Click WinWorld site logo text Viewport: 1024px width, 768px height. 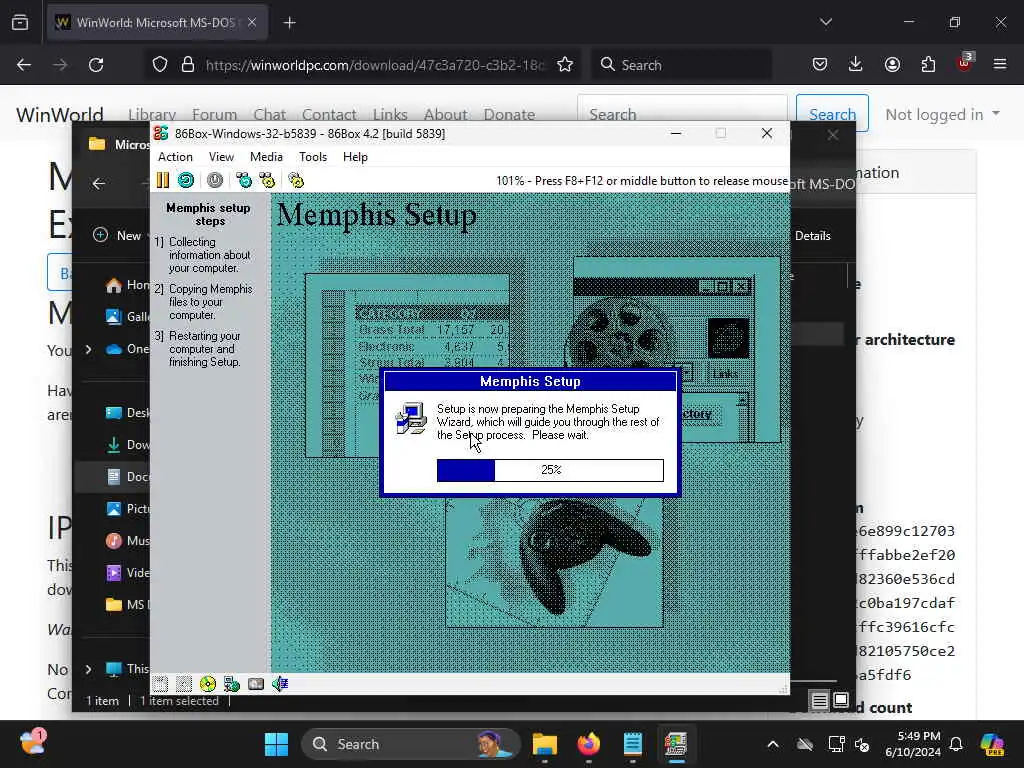pyautogui.click(x=59, y=114)
